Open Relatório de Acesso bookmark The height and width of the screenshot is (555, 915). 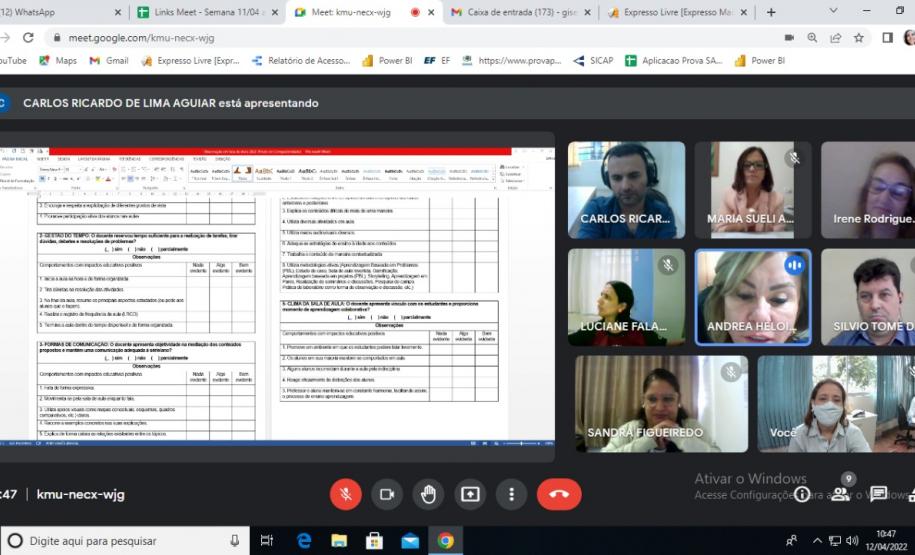pyautogui.click(x=302, y=60)
